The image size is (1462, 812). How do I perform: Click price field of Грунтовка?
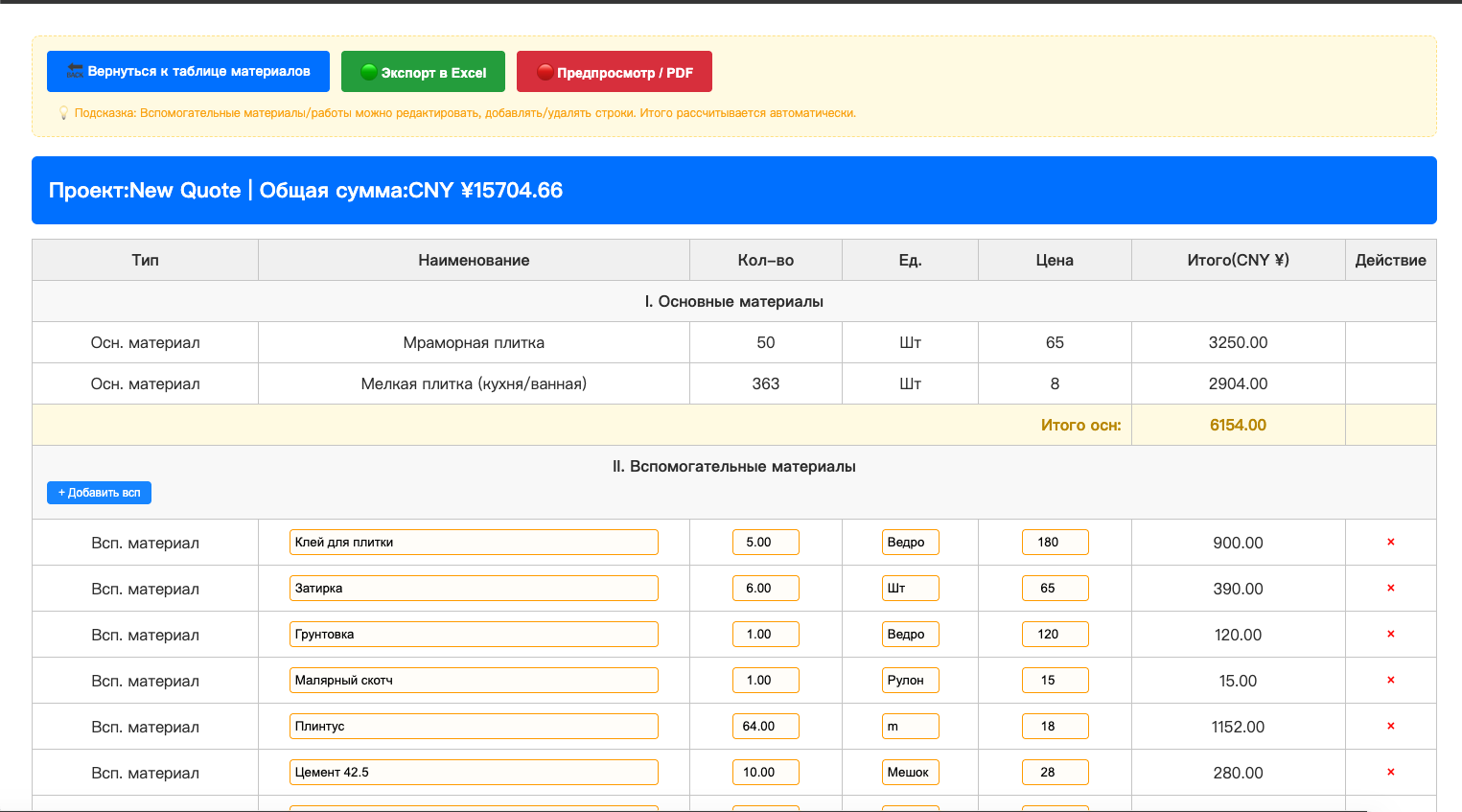click(1056, 635)
